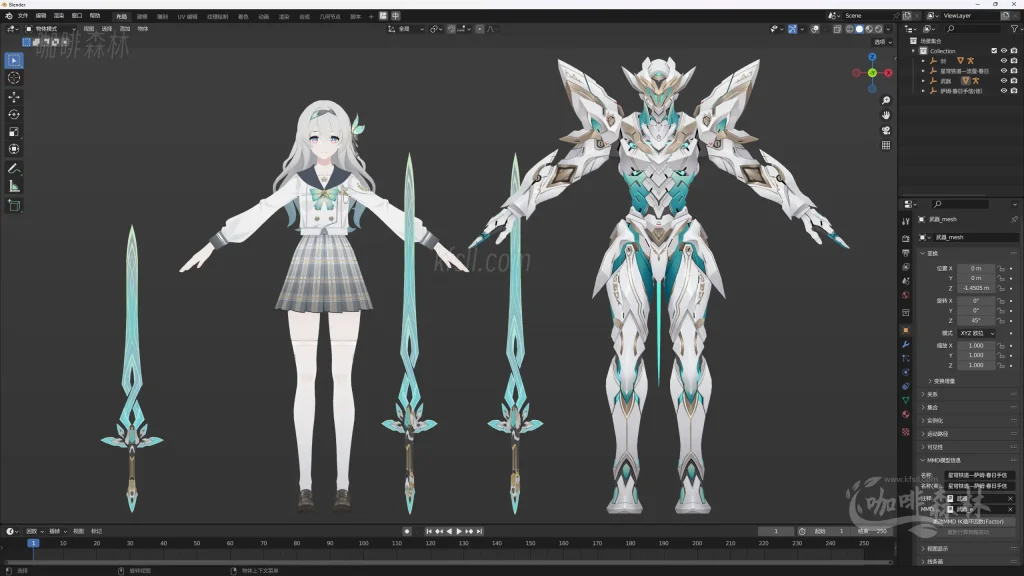The height and width of the screenshot is (576, 1024).
Task: Click the Location Z value field
Action: point(976,288)
